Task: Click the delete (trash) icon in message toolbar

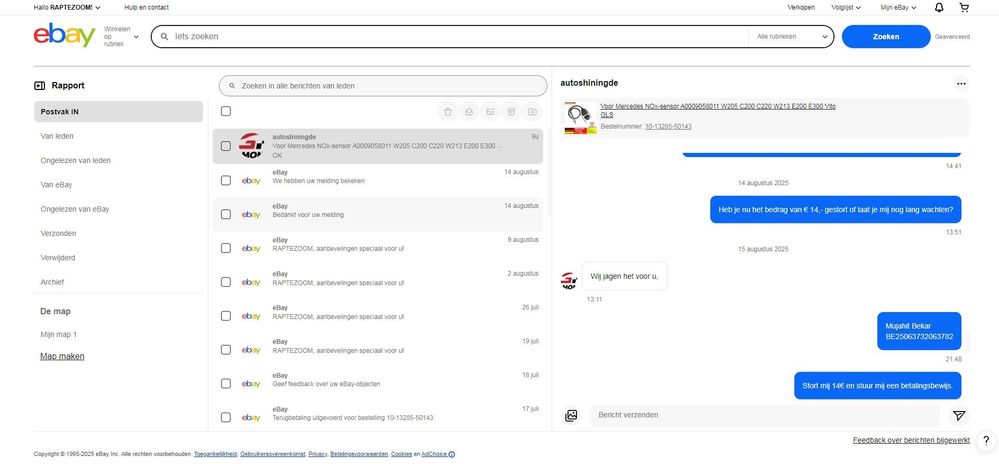Action: click(x=447, y=111)
